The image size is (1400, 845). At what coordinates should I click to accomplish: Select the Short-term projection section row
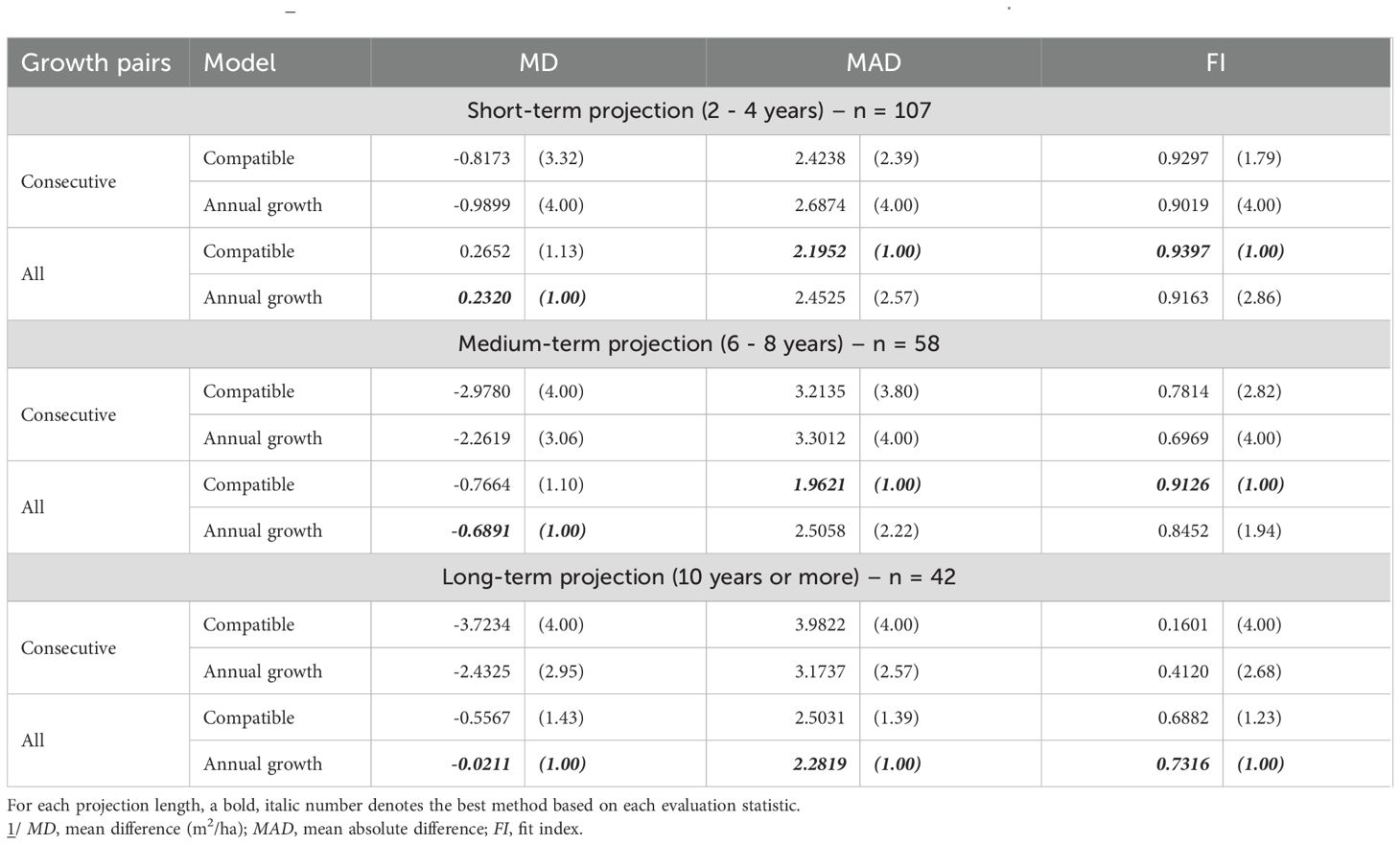[699, 110]
